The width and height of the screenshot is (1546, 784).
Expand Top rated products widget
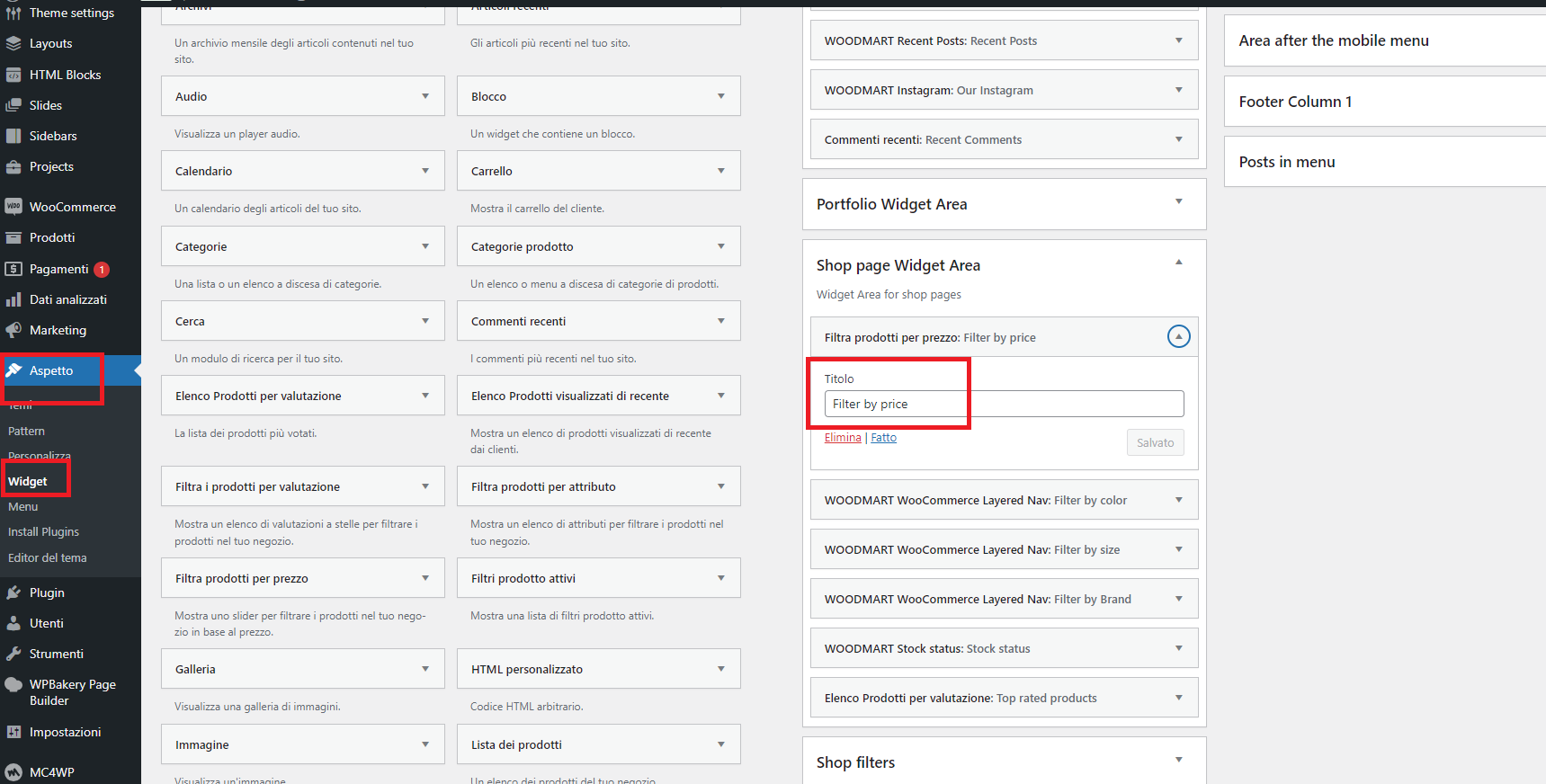(1179, 698)
